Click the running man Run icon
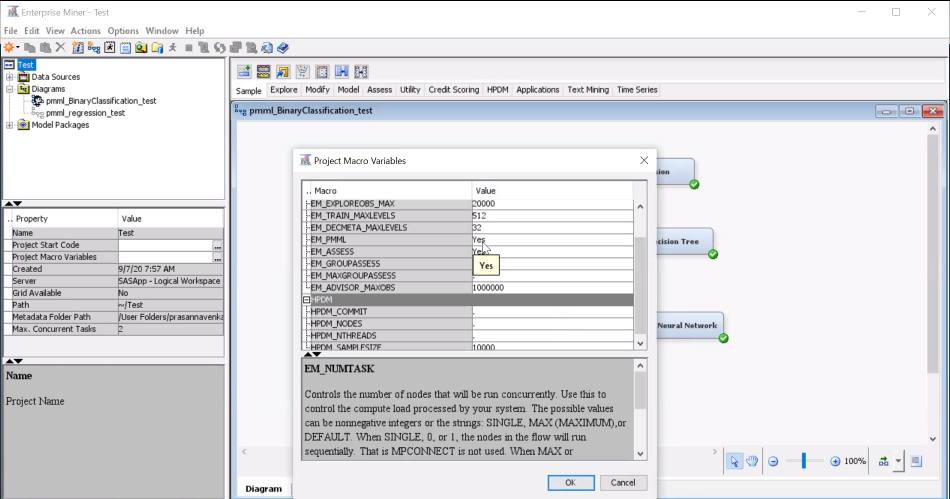This screenshot has height=499, width=950. point(172,47)
